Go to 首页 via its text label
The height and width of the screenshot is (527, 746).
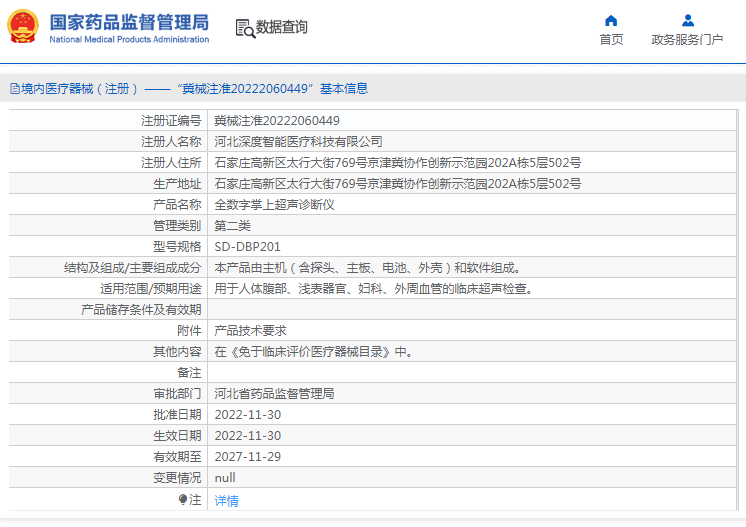[611, 40]
